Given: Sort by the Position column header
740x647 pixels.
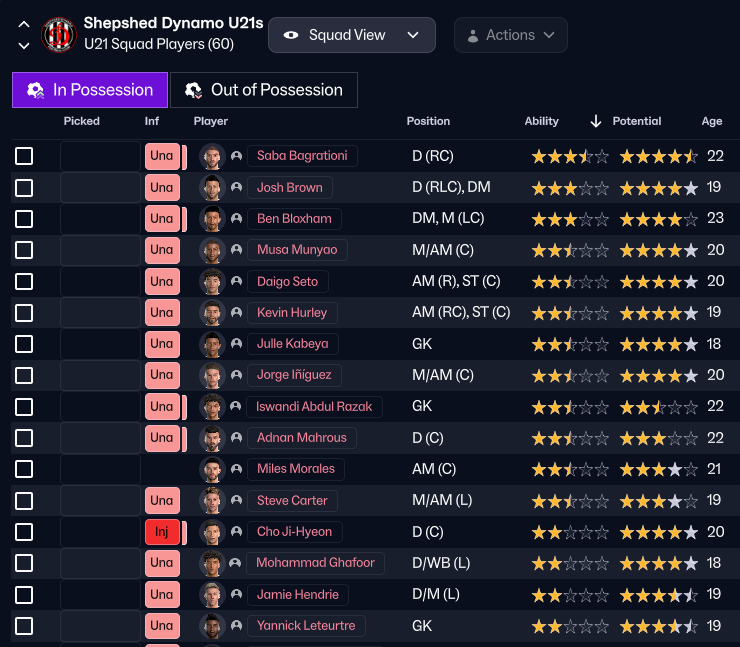Looking at the screenshot, I should [x=428, y=121].
